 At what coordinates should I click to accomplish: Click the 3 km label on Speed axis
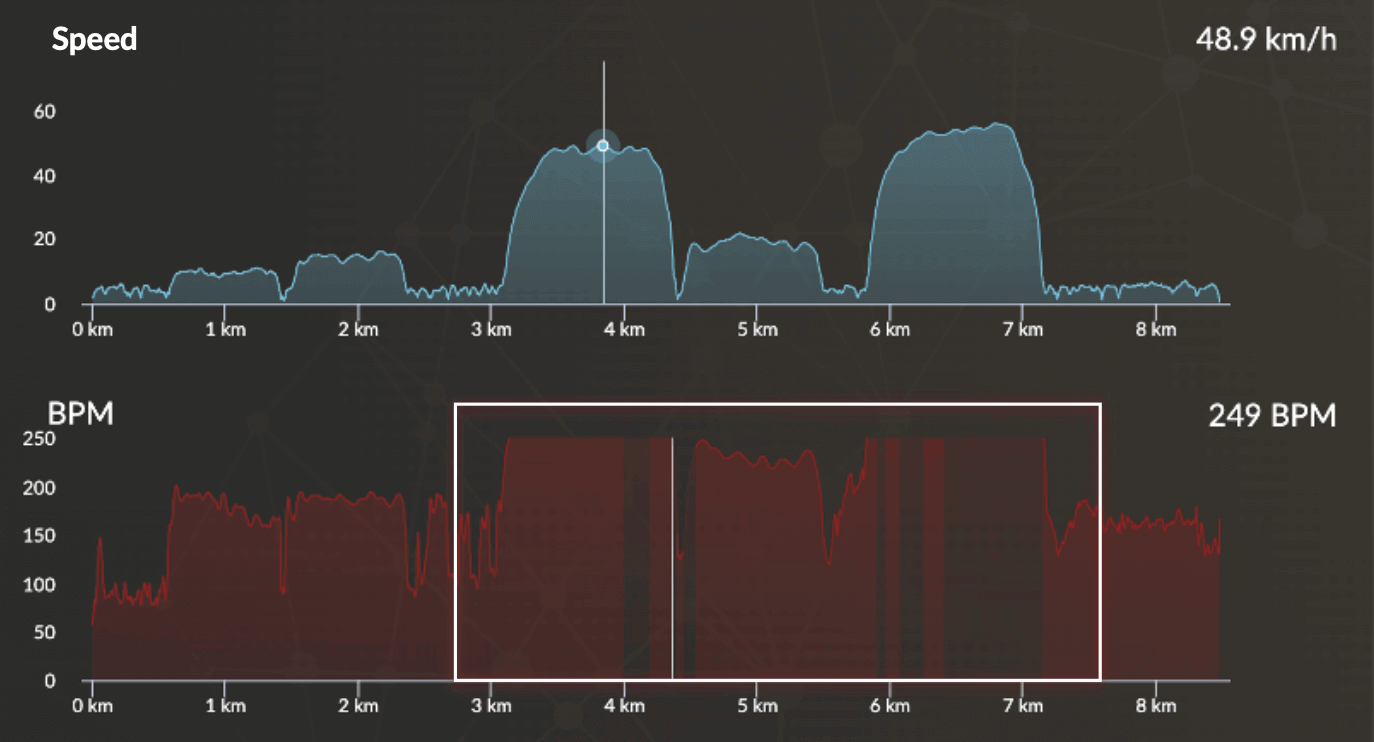(491, 329)
